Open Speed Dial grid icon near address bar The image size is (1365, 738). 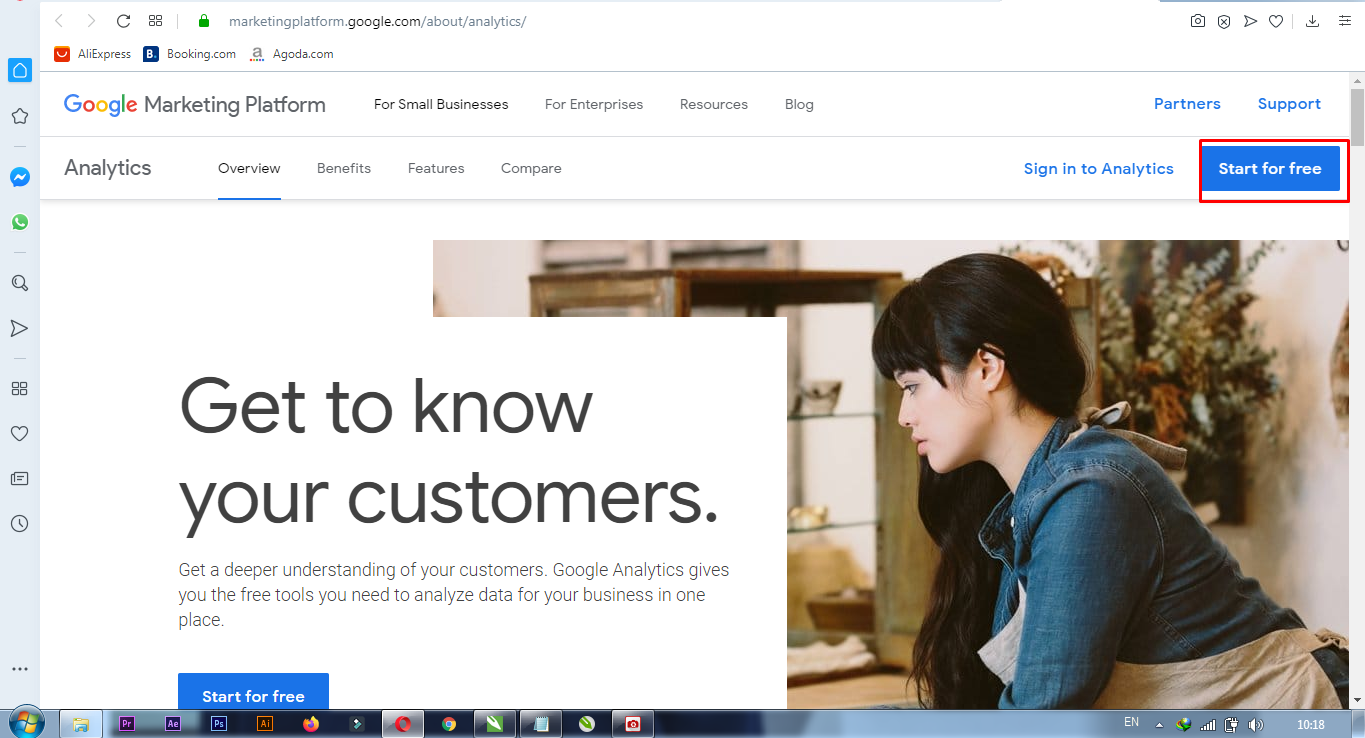coord(155,21)
